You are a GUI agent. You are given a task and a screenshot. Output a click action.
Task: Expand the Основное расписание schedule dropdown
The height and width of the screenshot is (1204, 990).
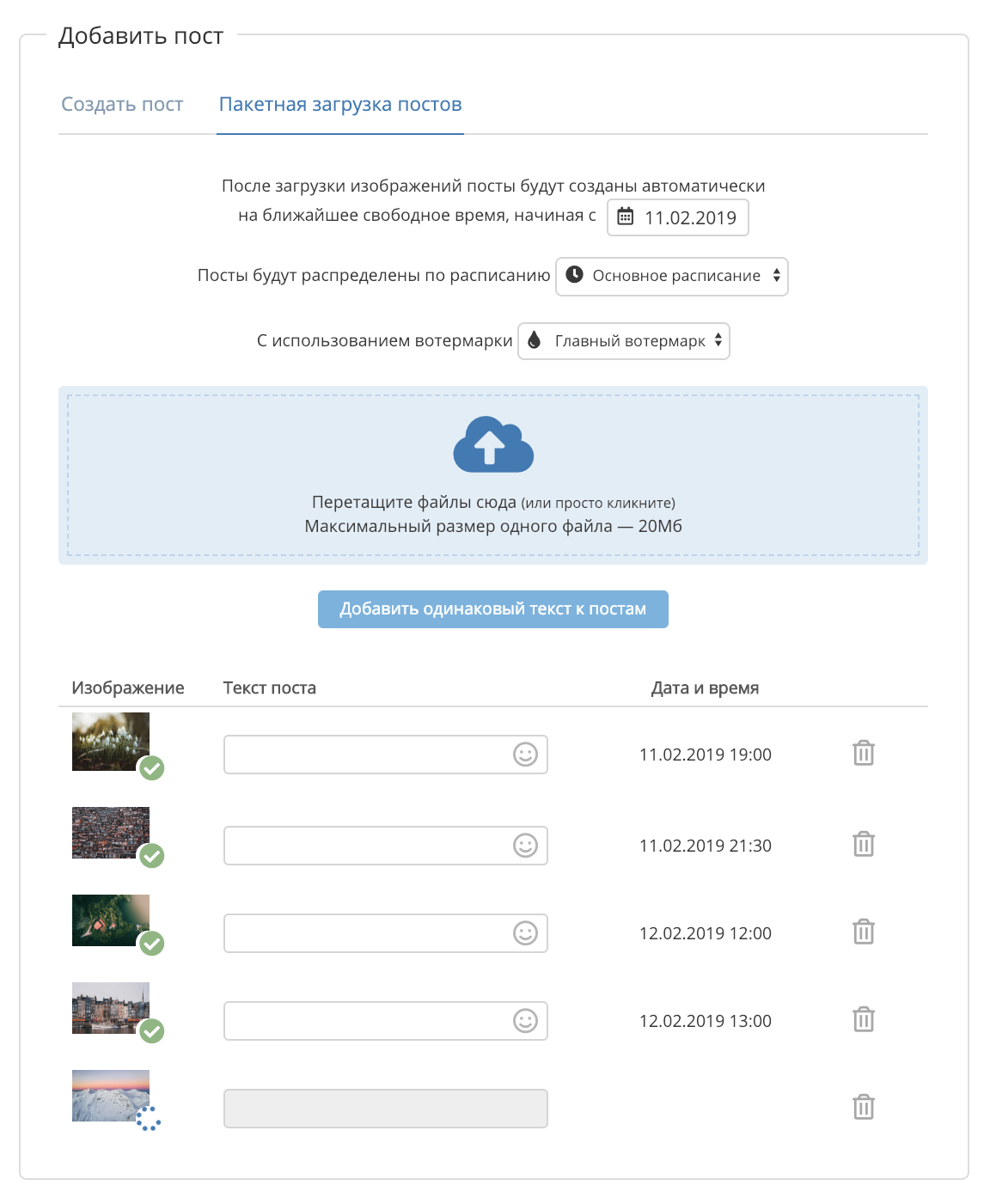click(x=672, y=277)
